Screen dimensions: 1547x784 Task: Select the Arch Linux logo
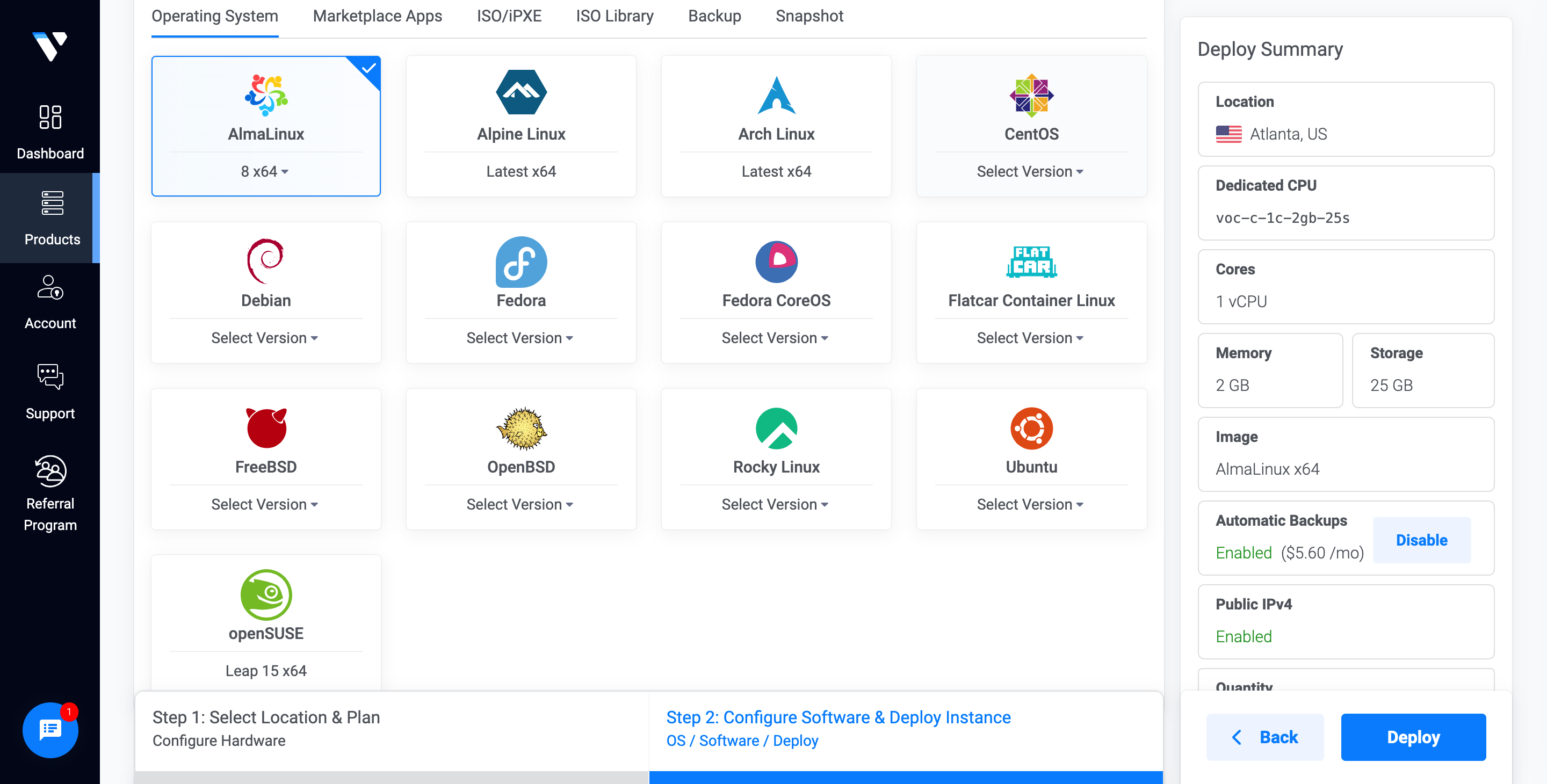click(777, 95)
